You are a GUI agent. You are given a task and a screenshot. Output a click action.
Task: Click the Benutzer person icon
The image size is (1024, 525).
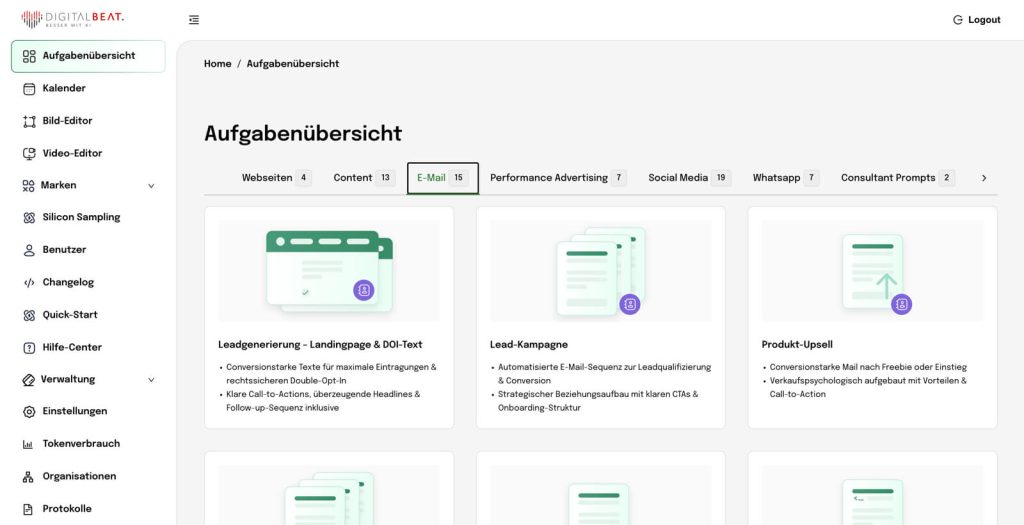[x=29, y=250]
